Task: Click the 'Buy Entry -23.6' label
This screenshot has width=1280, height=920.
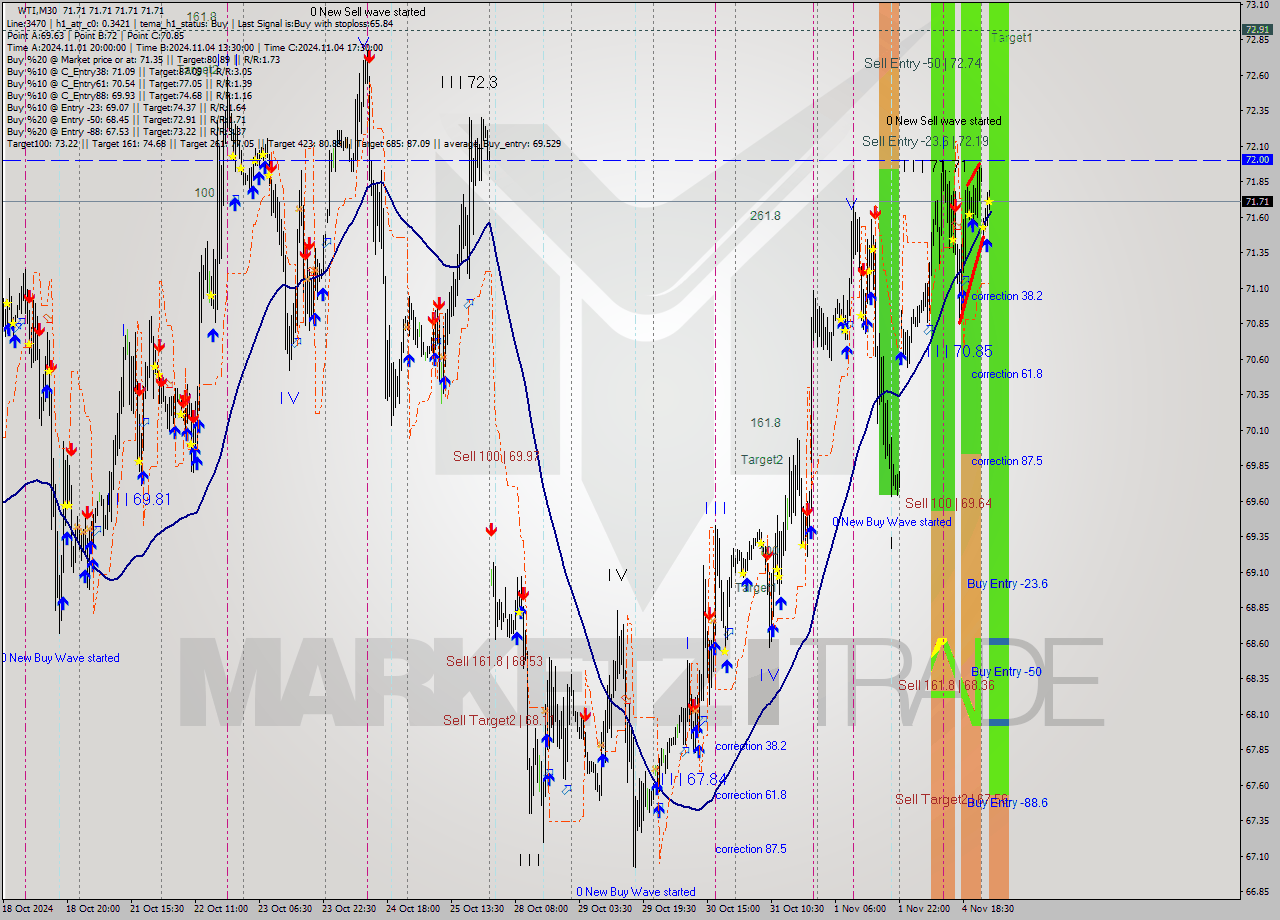Action: 1007,583
